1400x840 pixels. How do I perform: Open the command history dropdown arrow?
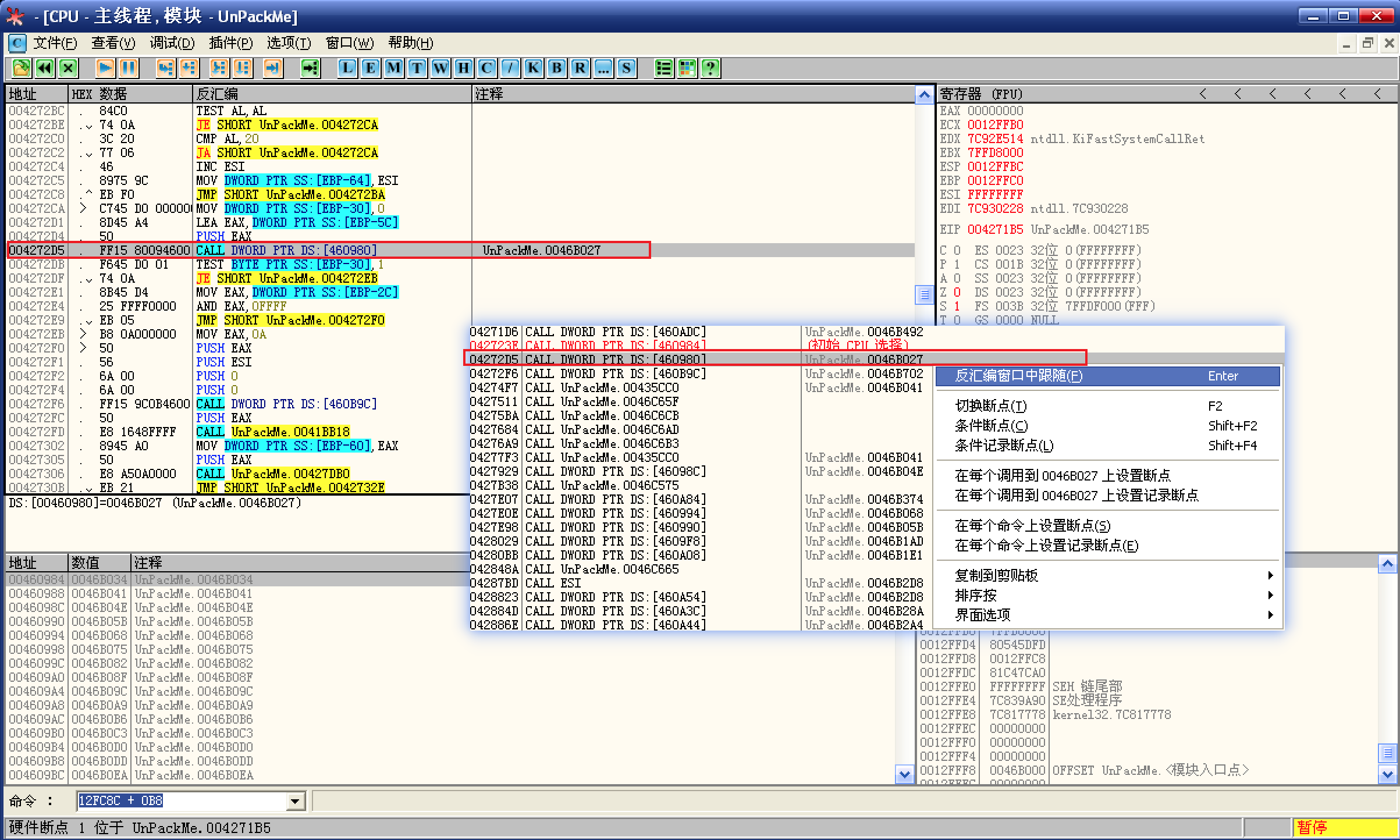tap(296, 802)
